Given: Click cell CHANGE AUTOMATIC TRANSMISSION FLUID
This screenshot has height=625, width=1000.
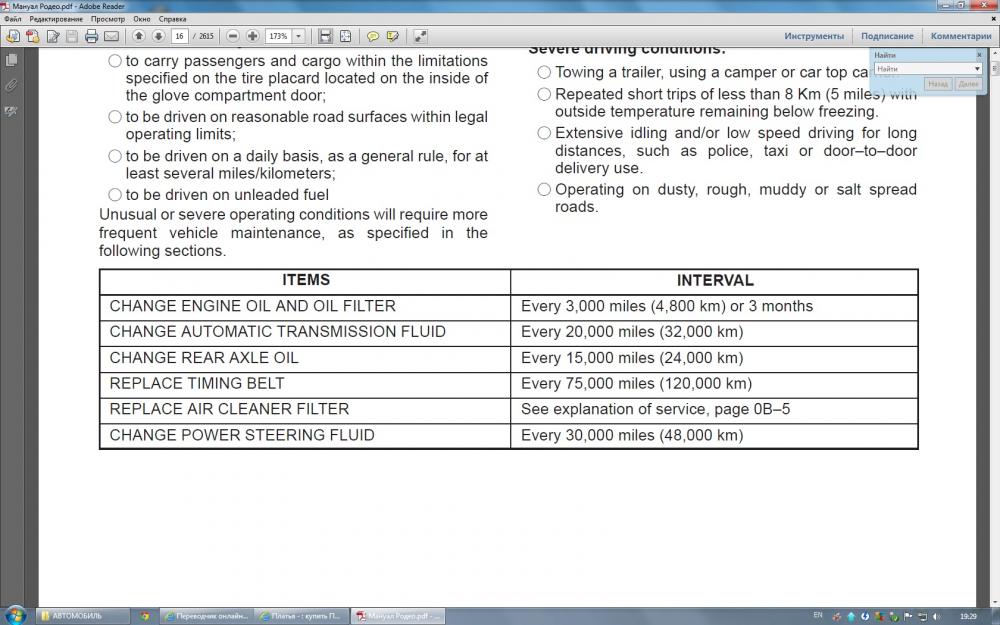Looking at the screenshot, I should coord(305,333).
